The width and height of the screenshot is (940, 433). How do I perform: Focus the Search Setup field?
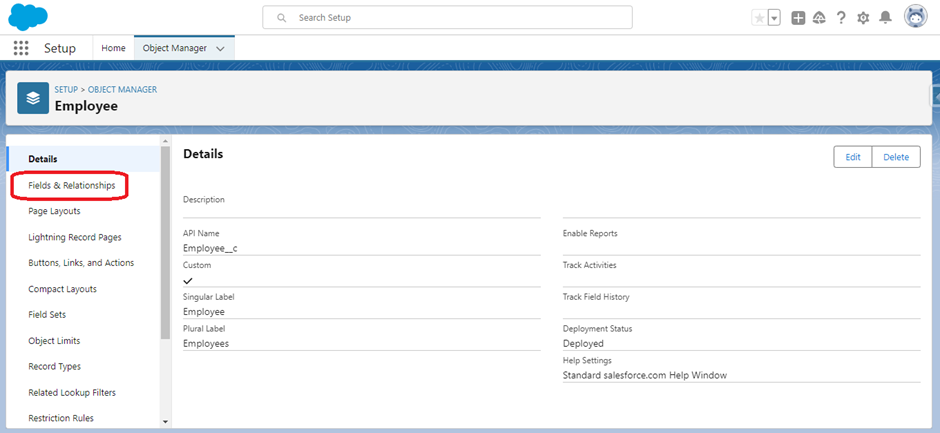pos(447,17)
